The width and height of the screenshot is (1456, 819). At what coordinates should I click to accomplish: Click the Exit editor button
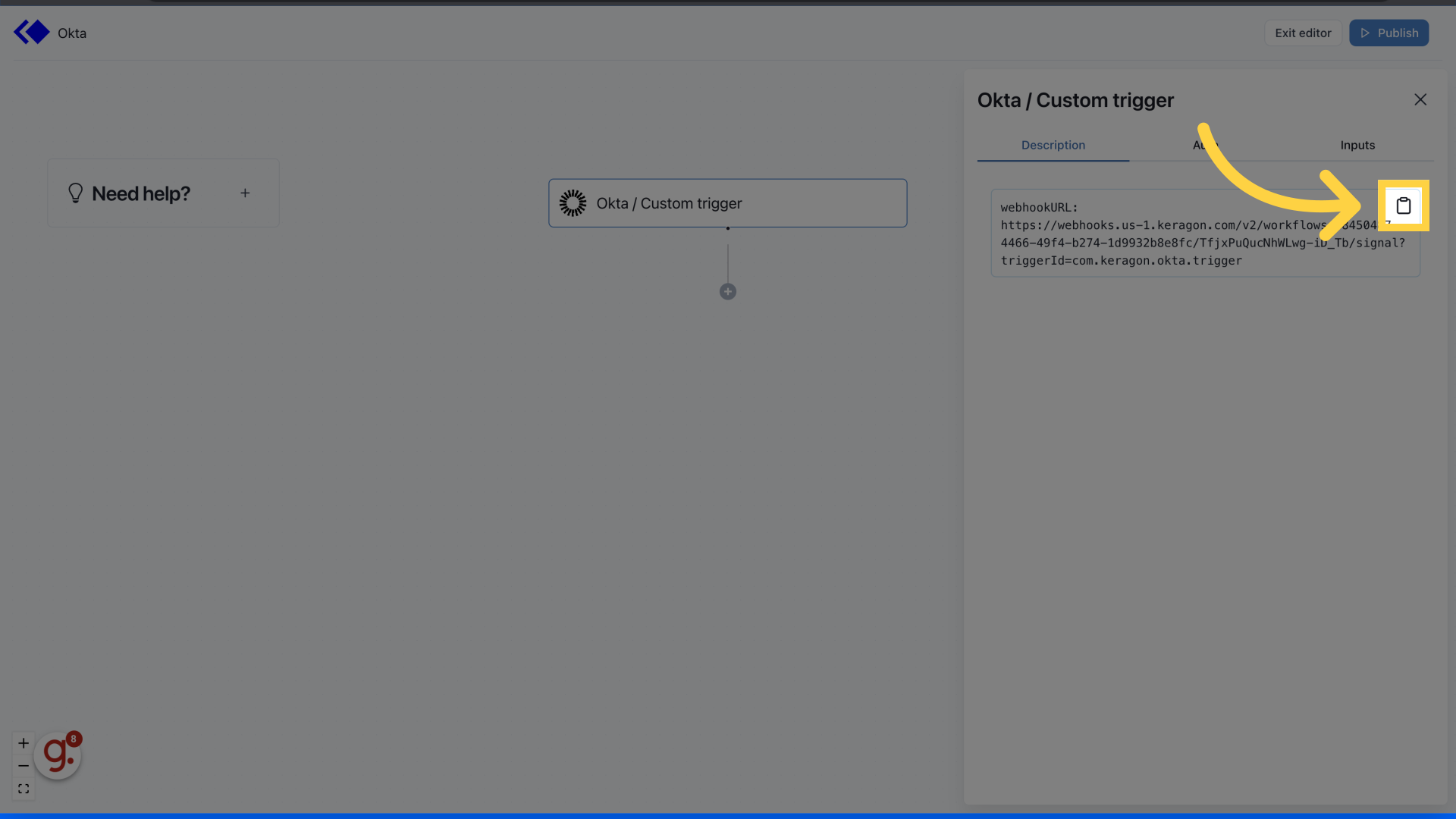[x=1303, y=33]
